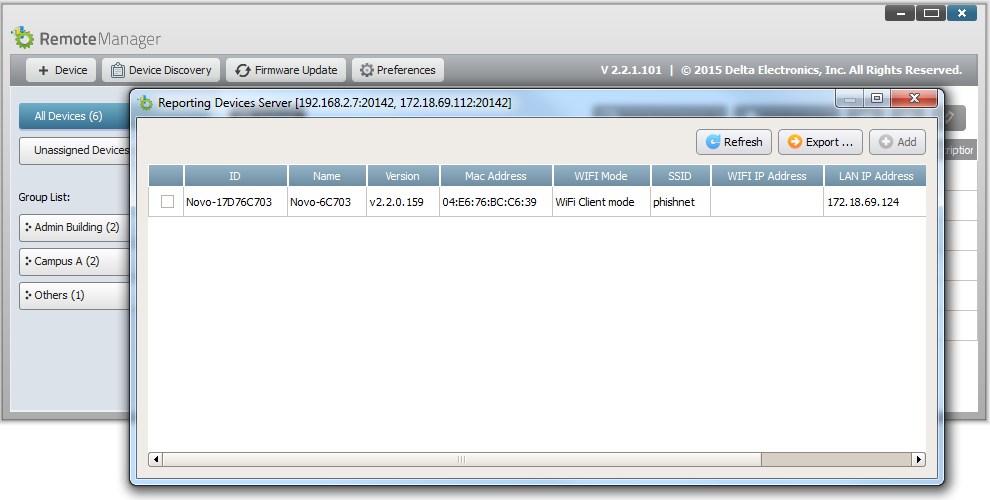The height and width of the screenshot is (500, 990).
Task: Click the Device Discovery clipboard icon
Action: tap(117, 70)
